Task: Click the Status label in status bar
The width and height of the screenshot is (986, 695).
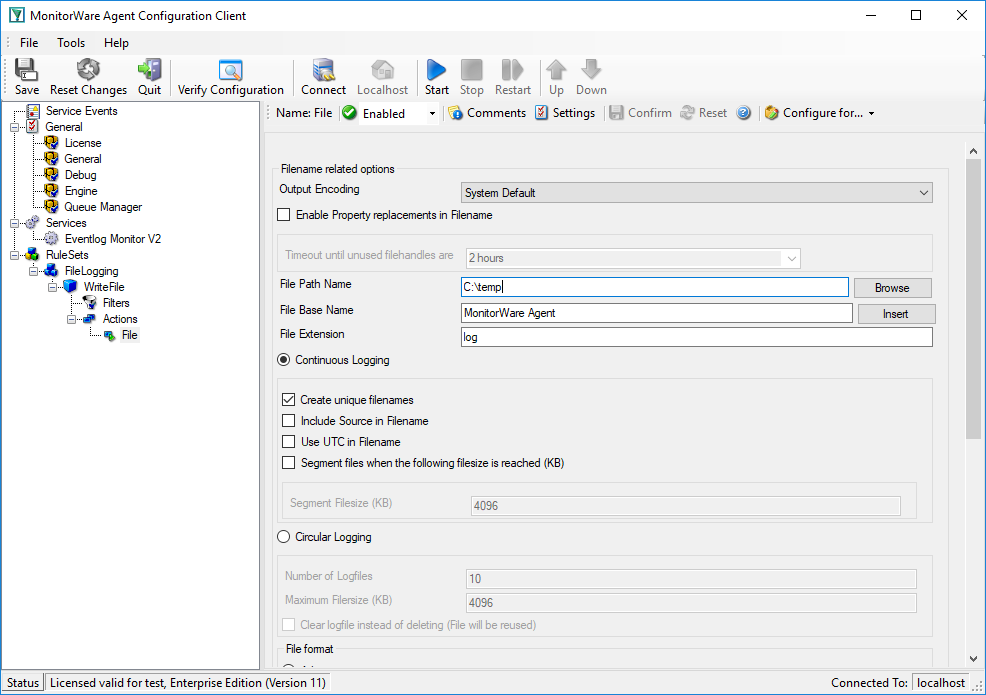Action: coord(23,682)
